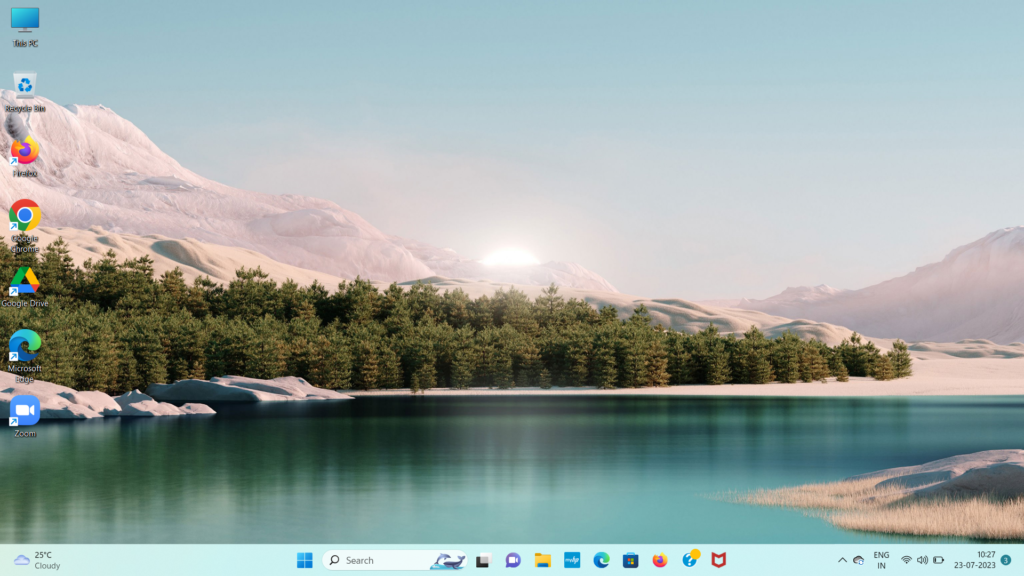Expand the hidden system tray icons chevron
Viewport: 1024px width, 576px height.
tap(842, 560)
